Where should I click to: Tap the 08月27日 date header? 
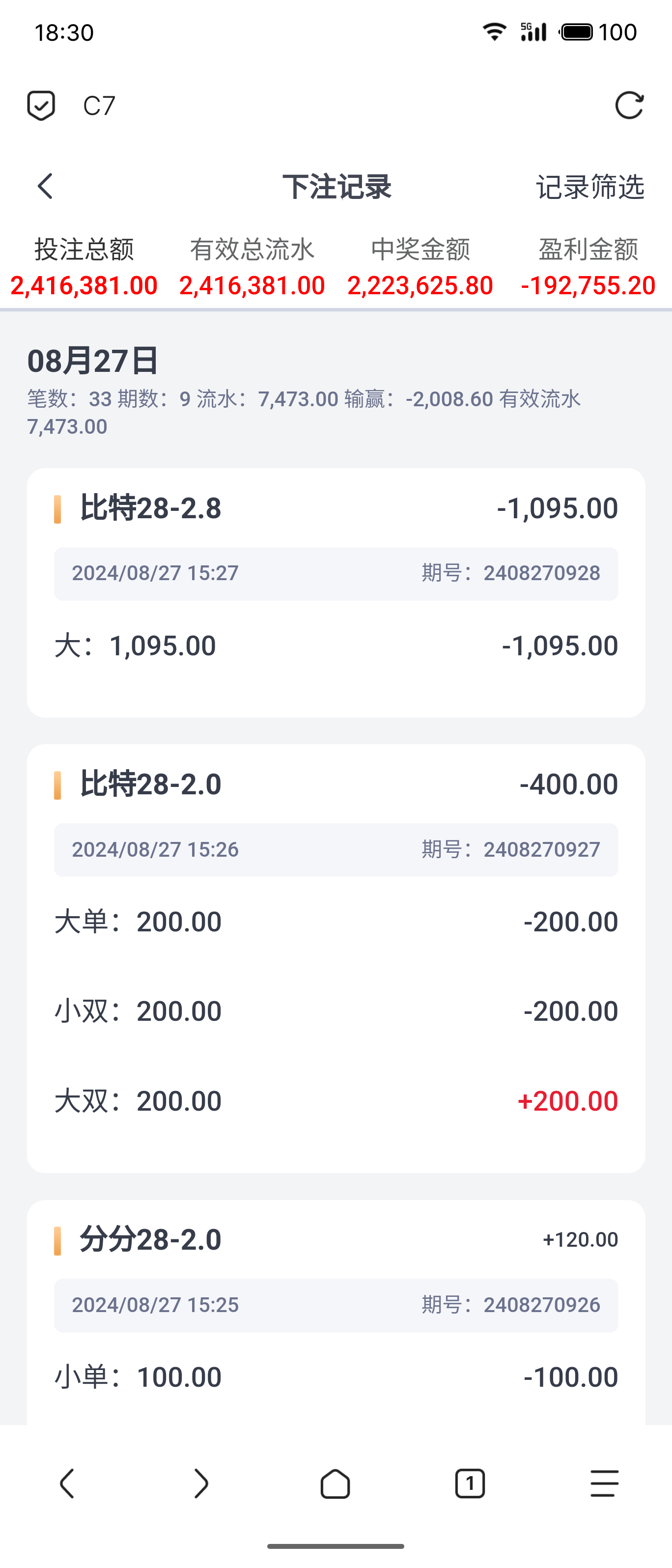[x=93, y=361]
